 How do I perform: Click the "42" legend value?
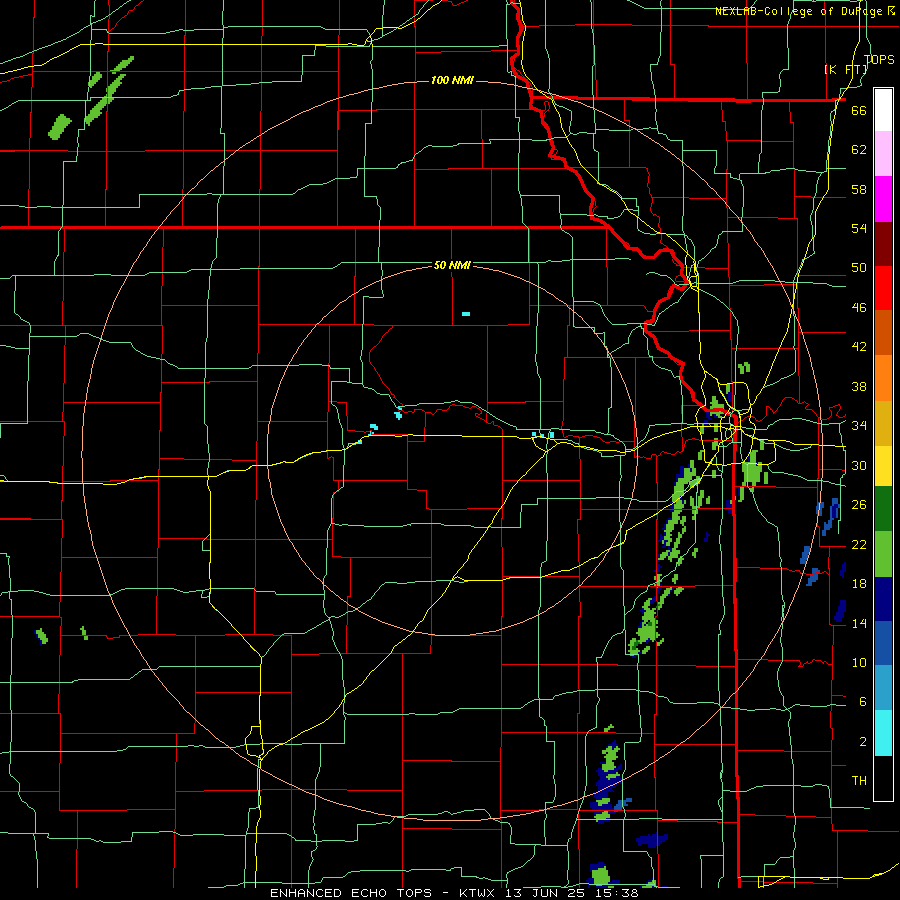pos(859,346)
